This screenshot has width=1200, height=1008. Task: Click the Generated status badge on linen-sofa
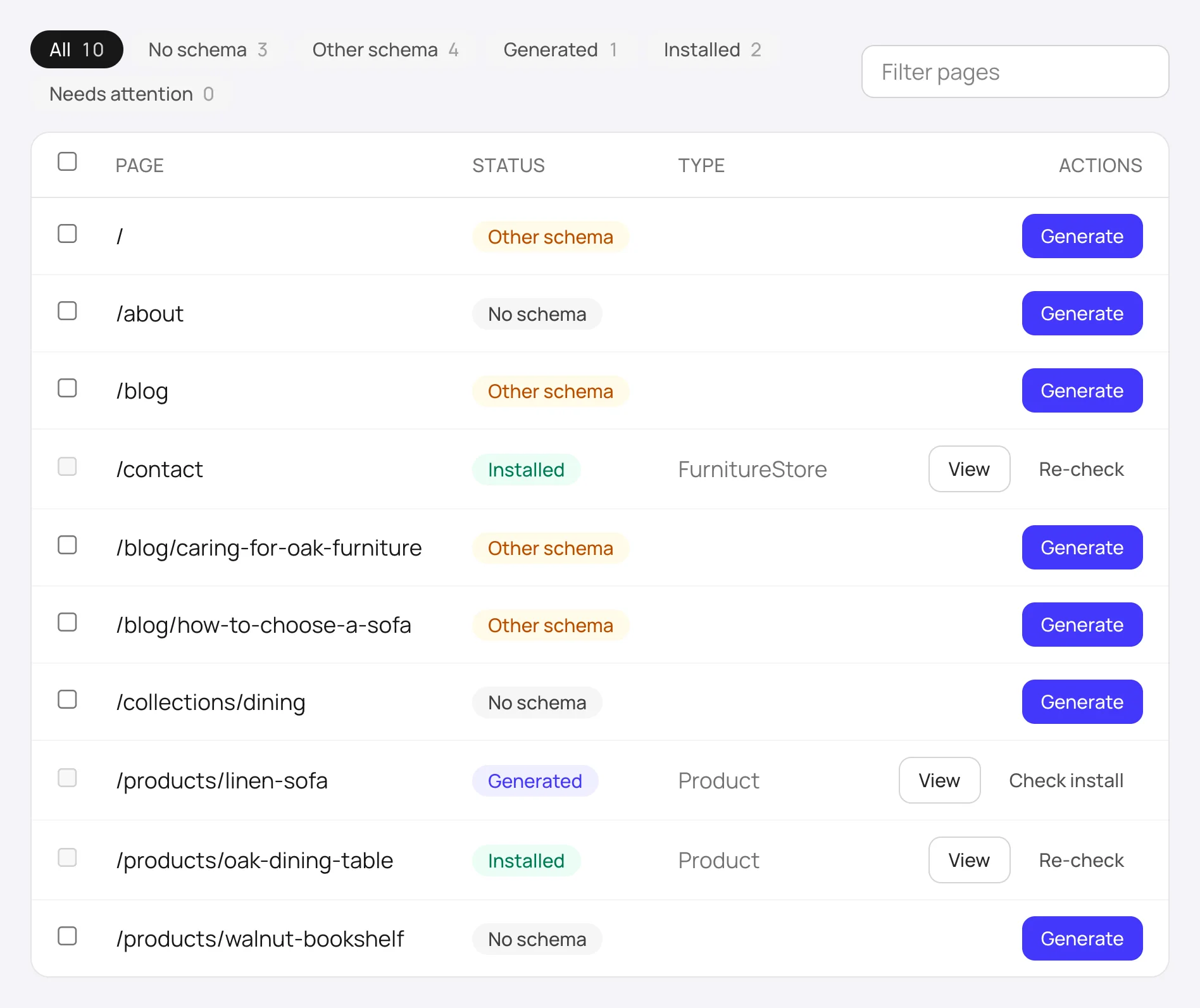click(535, 781)
